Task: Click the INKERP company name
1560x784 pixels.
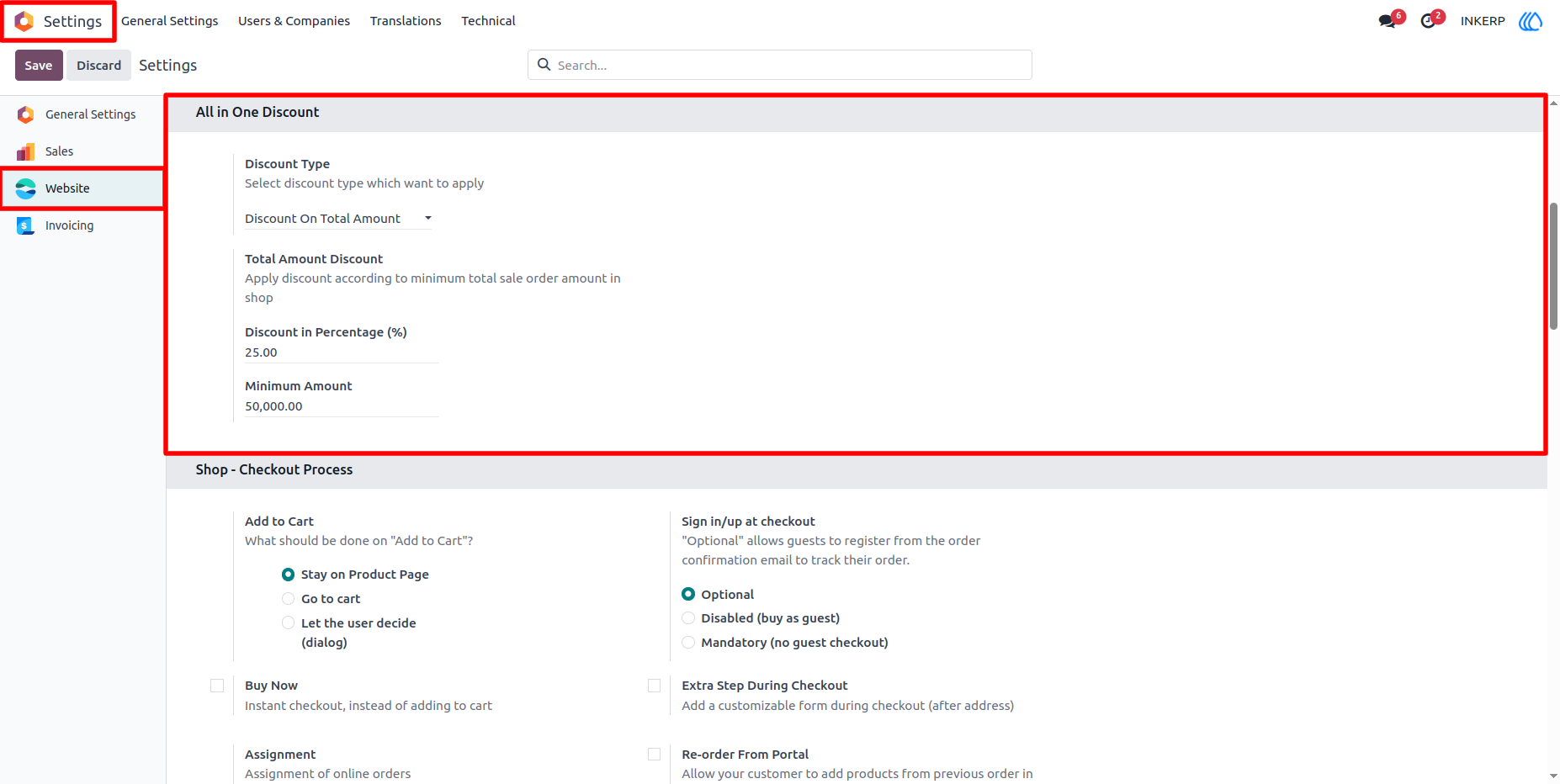Action: 1483,21
